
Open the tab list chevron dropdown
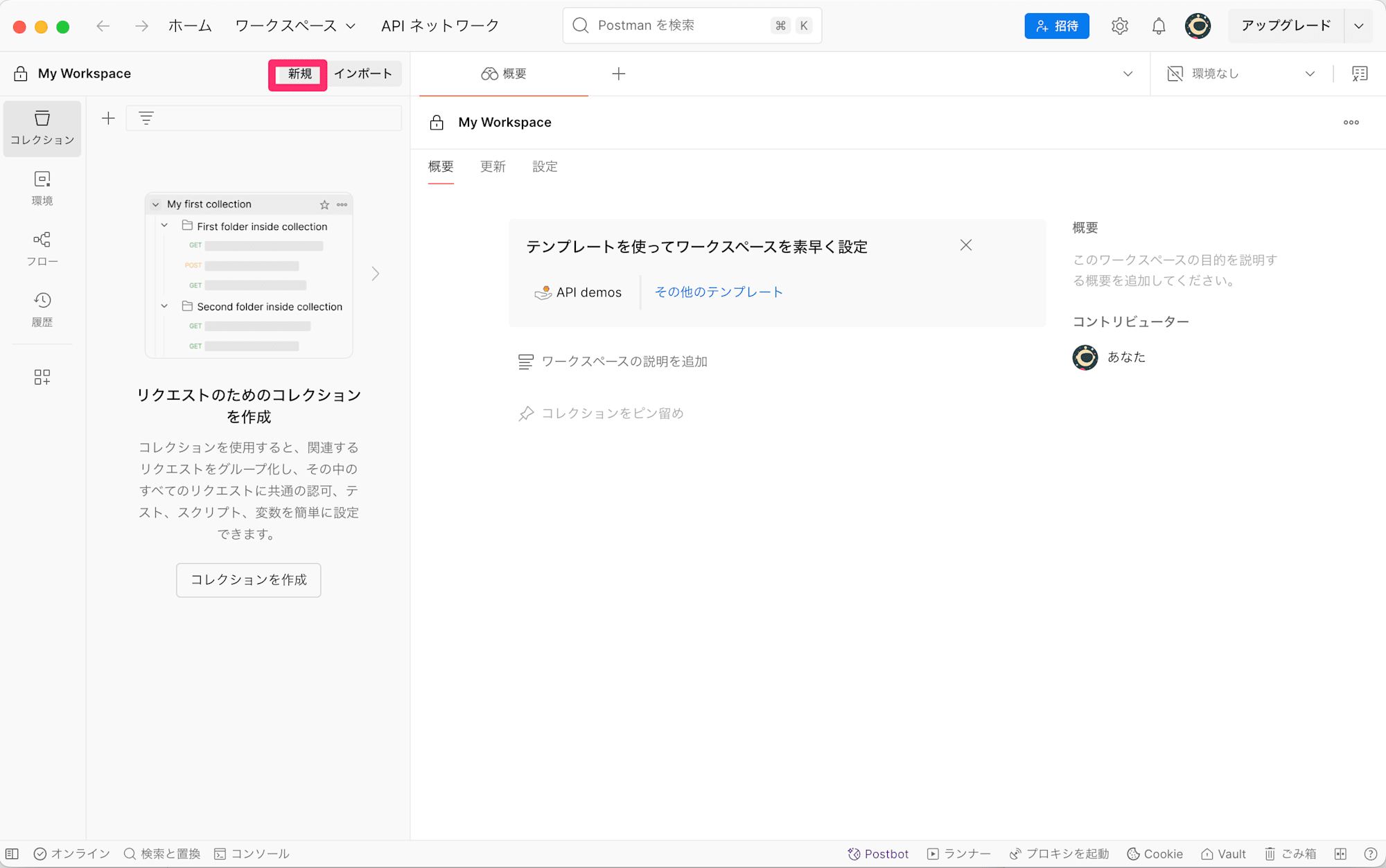click(x=1128, y=73)
